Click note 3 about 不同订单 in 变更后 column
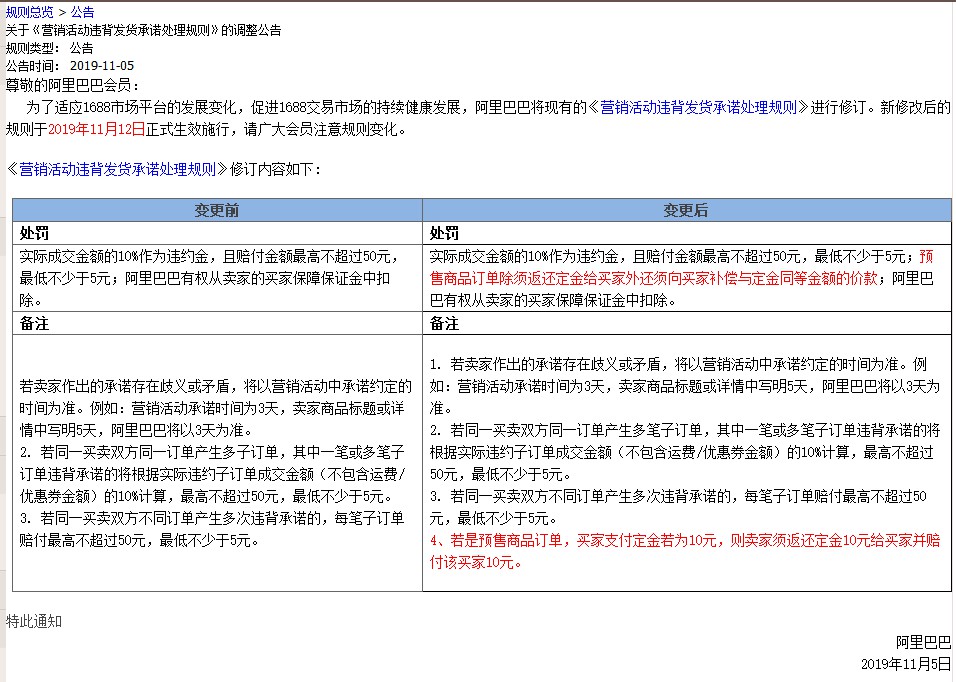956x682 pixels. click(x=678, y=507)
